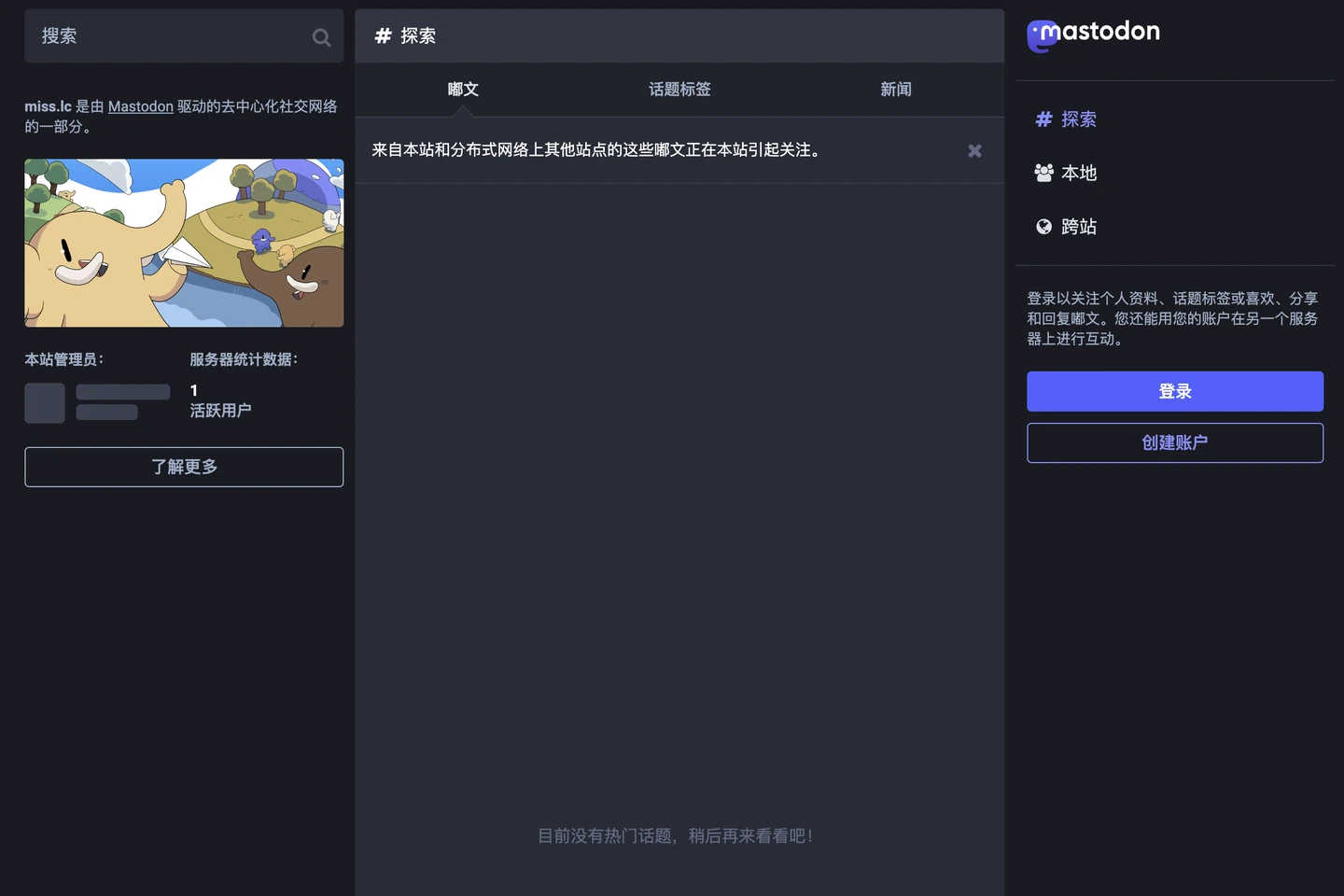Switch to the 新闻 tab
Screen dimensions: 1344x896
[896, 90]
